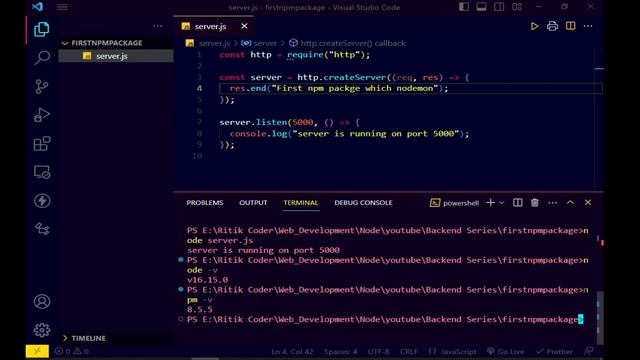Viewport: 640px width, 360px height.
Task: Change indentation via Spaces: 4
Action: pyautogui.click(x=340, y=351)
